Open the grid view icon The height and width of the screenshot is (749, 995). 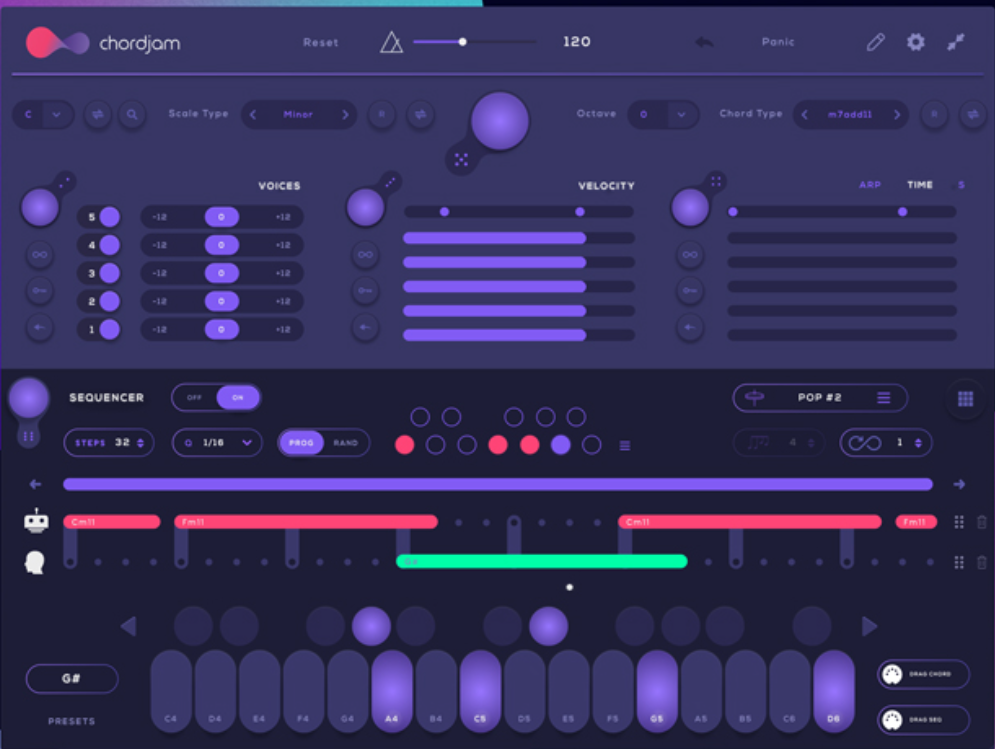(965, 399)
